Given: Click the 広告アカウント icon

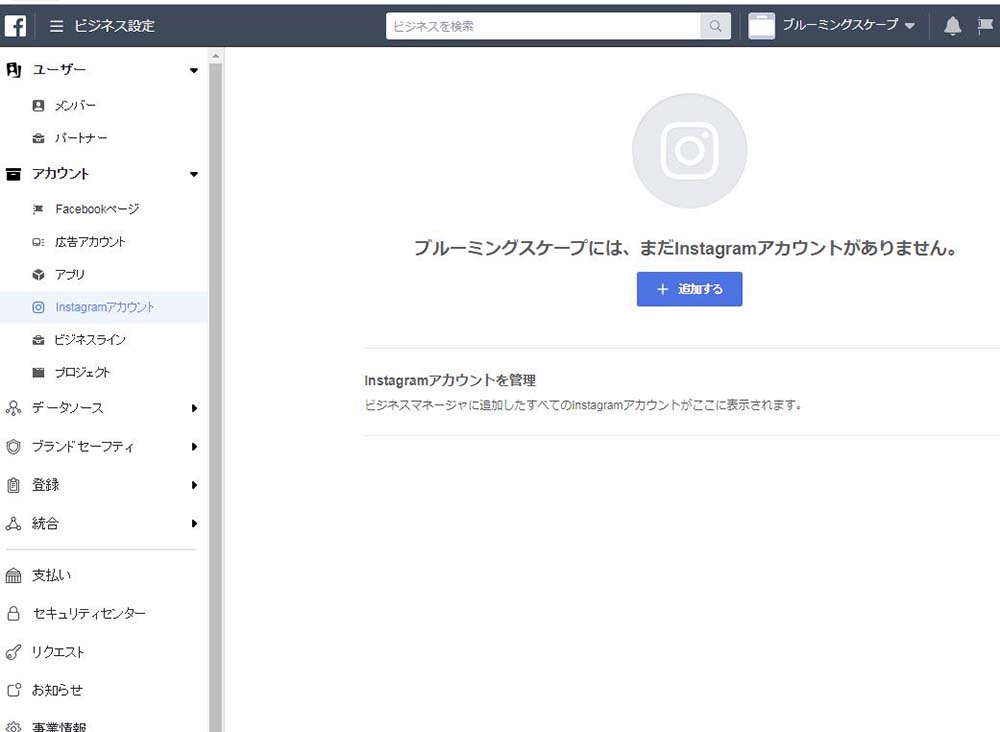Looking at the screenshot, I should (38, 242).
